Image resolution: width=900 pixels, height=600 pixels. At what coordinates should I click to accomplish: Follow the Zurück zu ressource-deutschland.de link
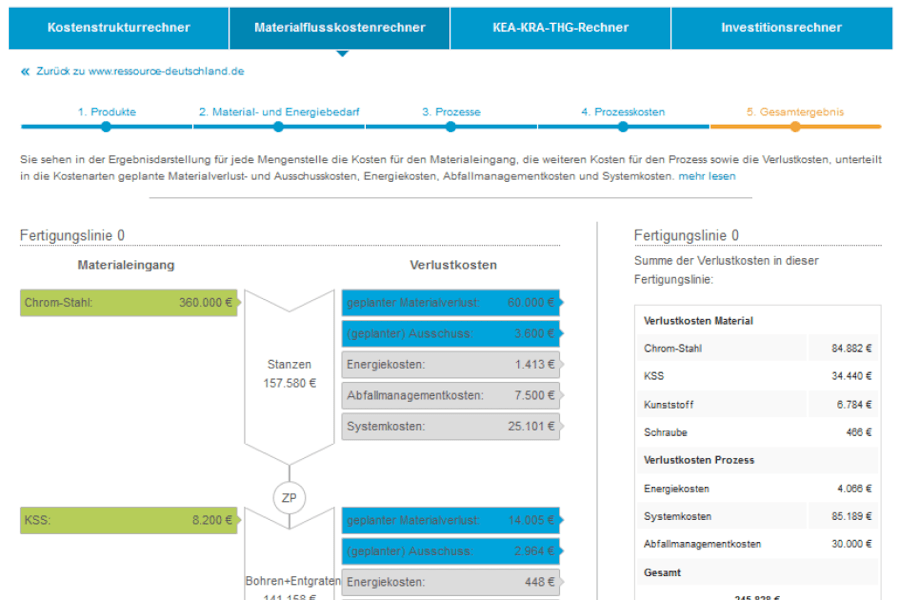pos(140,72)
